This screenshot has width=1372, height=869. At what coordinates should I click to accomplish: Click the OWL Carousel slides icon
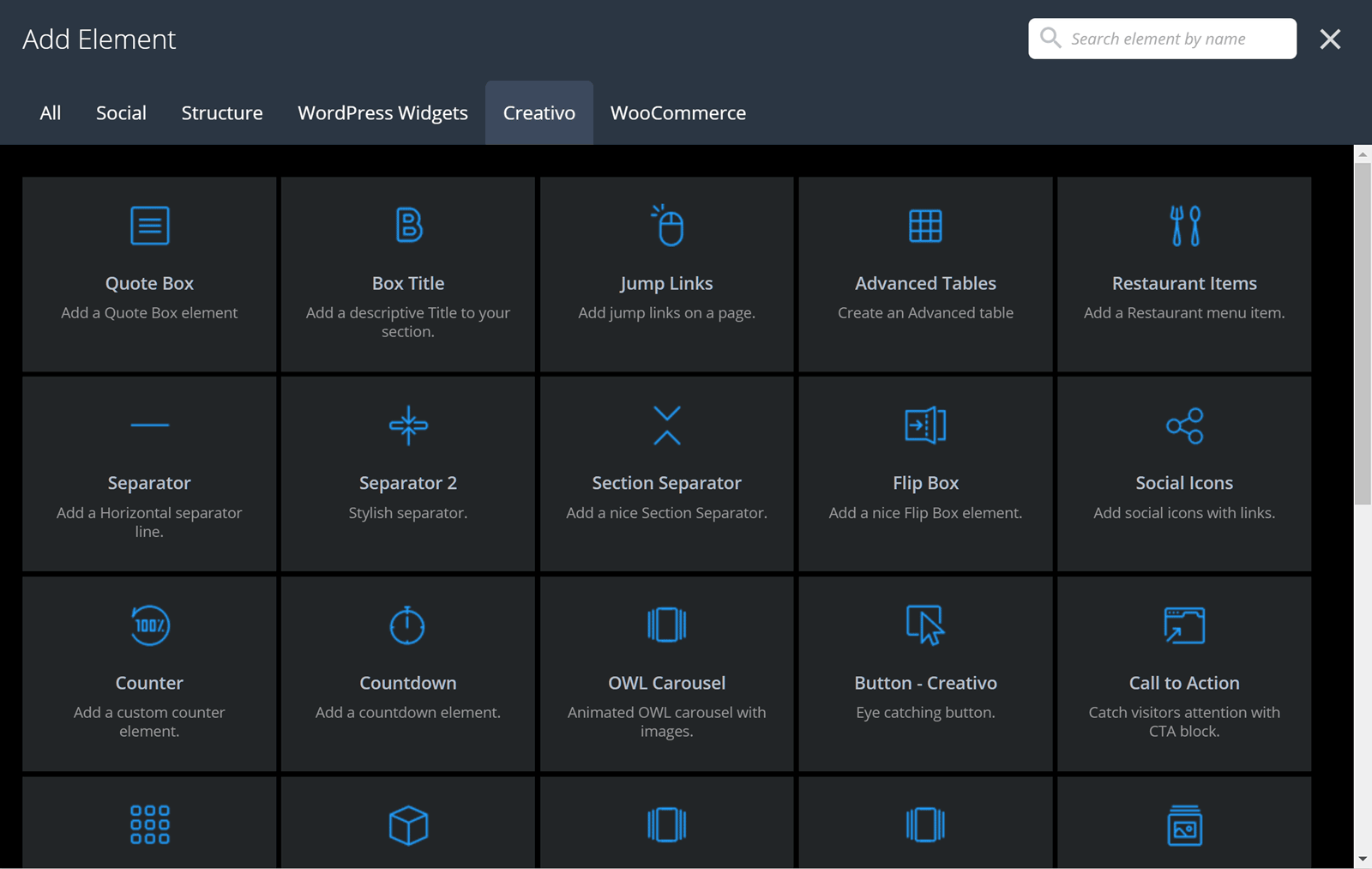click(667, 625)
